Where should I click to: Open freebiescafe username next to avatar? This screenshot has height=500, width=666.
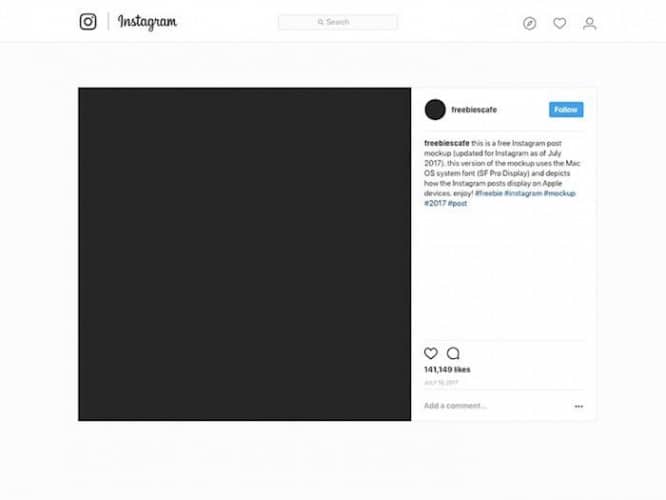tap(474, 110)
